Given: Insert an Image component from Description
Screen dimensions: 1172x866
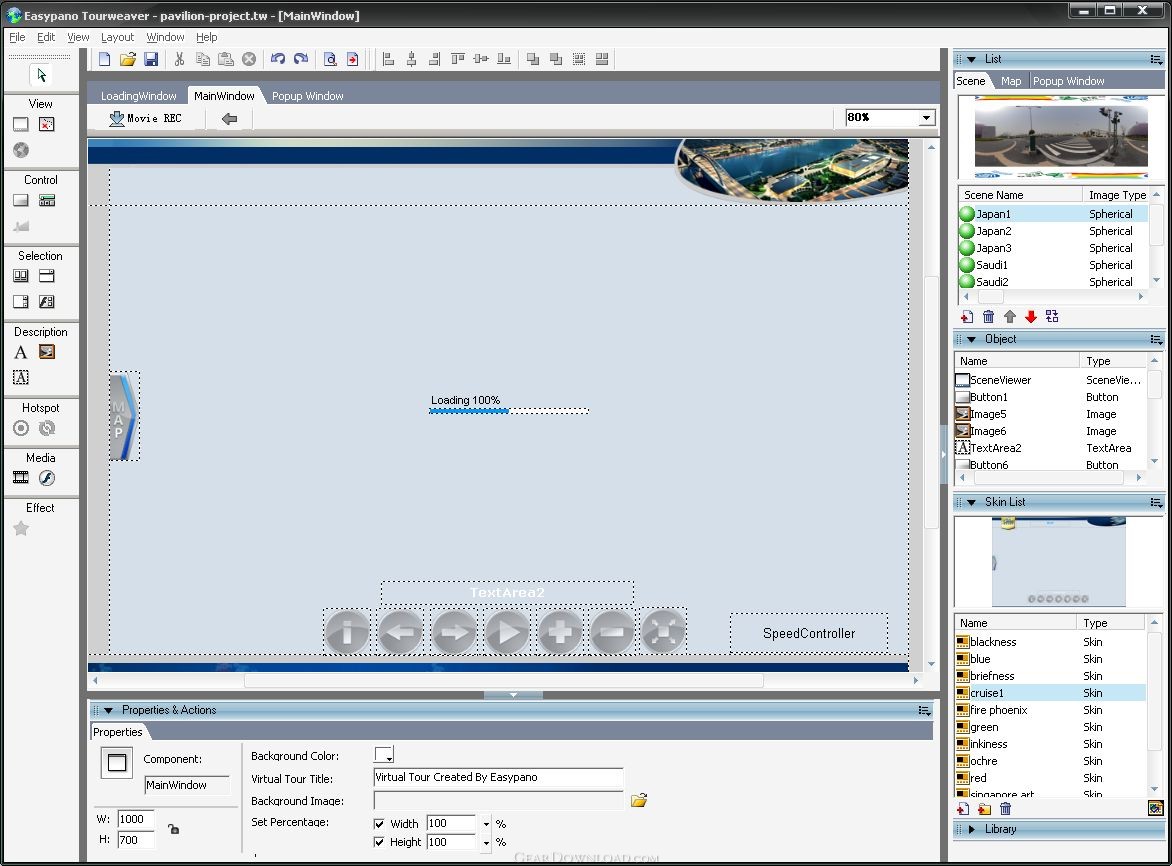Looking at the screenshot, I should click(46, 352).
